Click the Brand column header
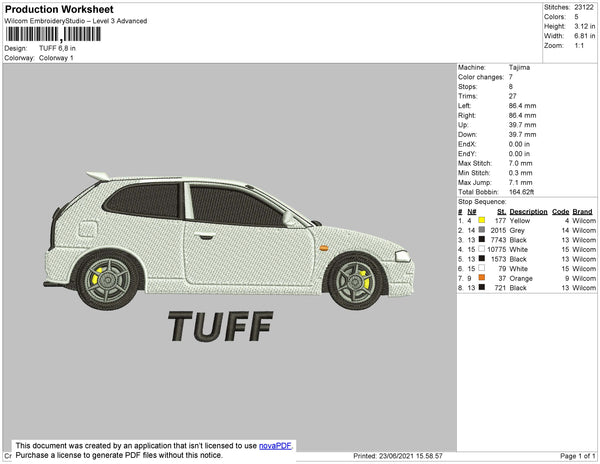600x464 pixels. coord(582,212)
